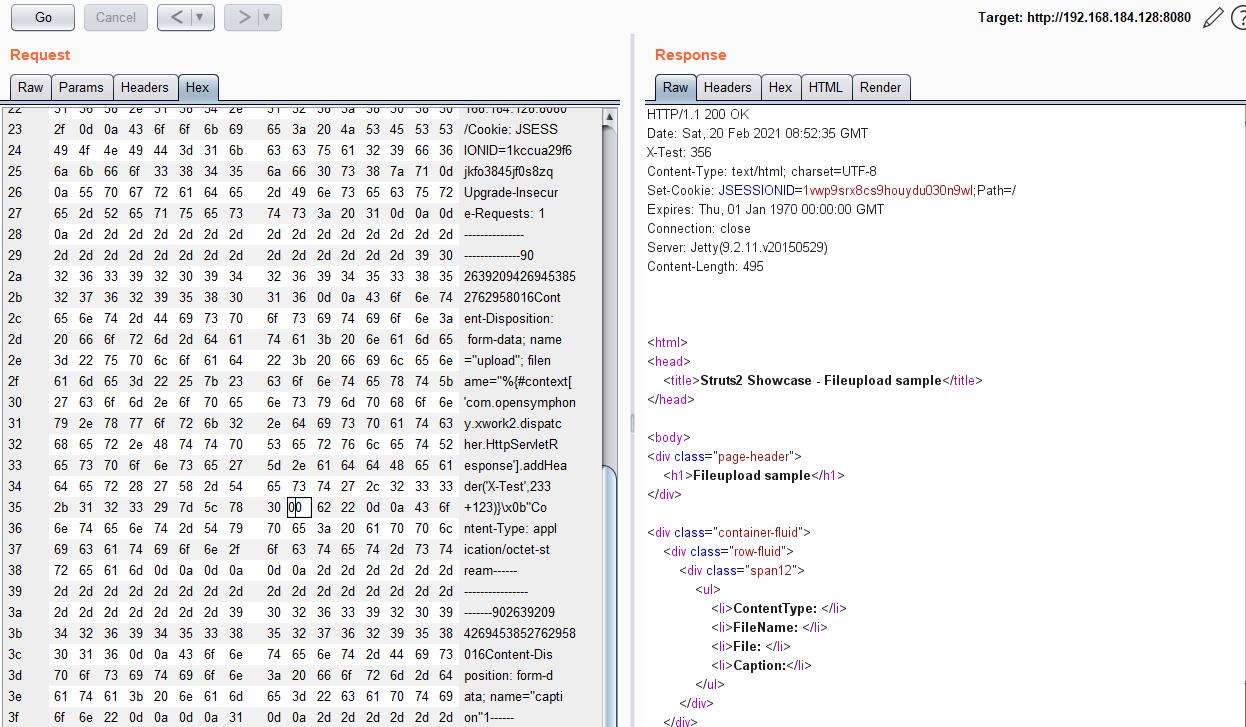Open the Response Headers tab
Image resolution: width=1246 pixels, height=727 pixels.
click(727, 87)
